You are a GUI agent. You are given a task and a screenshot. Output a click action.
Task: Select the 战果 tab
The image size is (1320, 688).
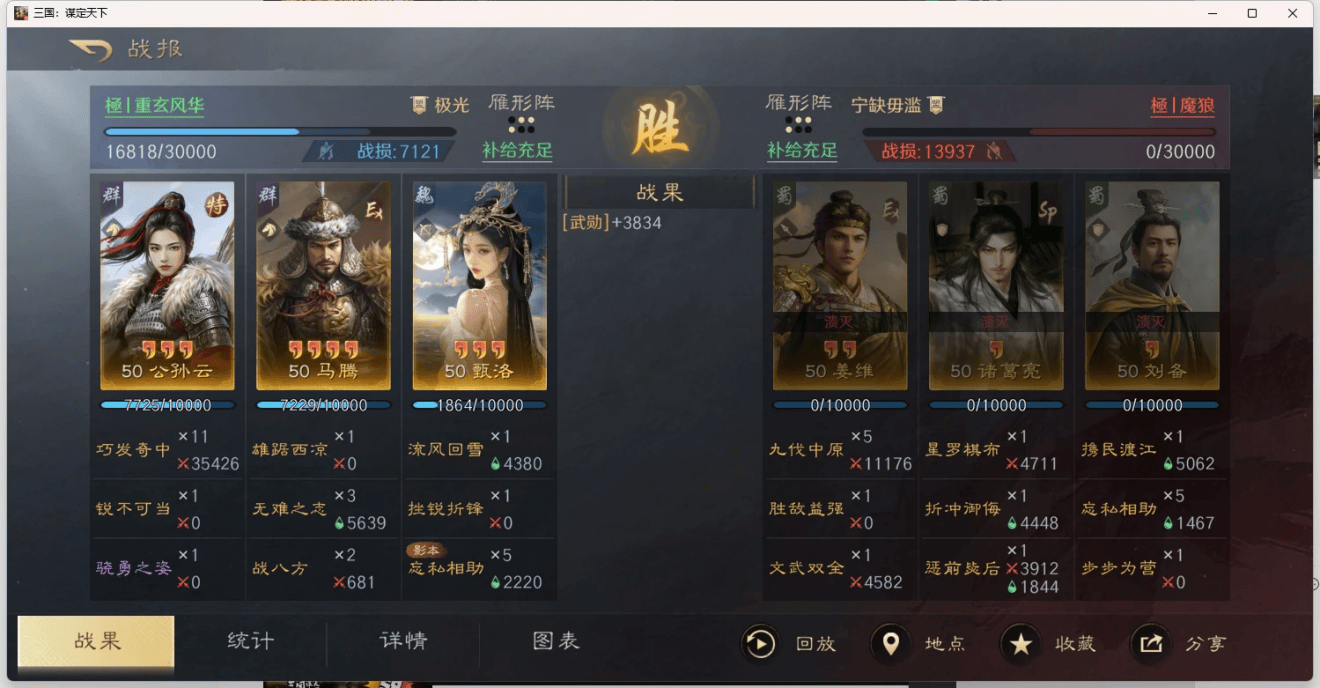[97, 641]
